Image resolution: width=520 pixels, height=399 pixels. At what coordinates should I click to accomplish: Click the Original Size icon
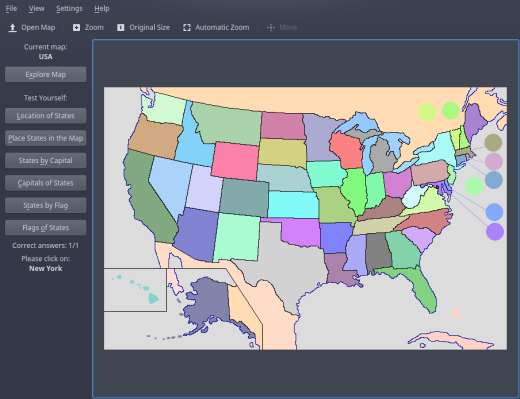[x=121, y=28]
